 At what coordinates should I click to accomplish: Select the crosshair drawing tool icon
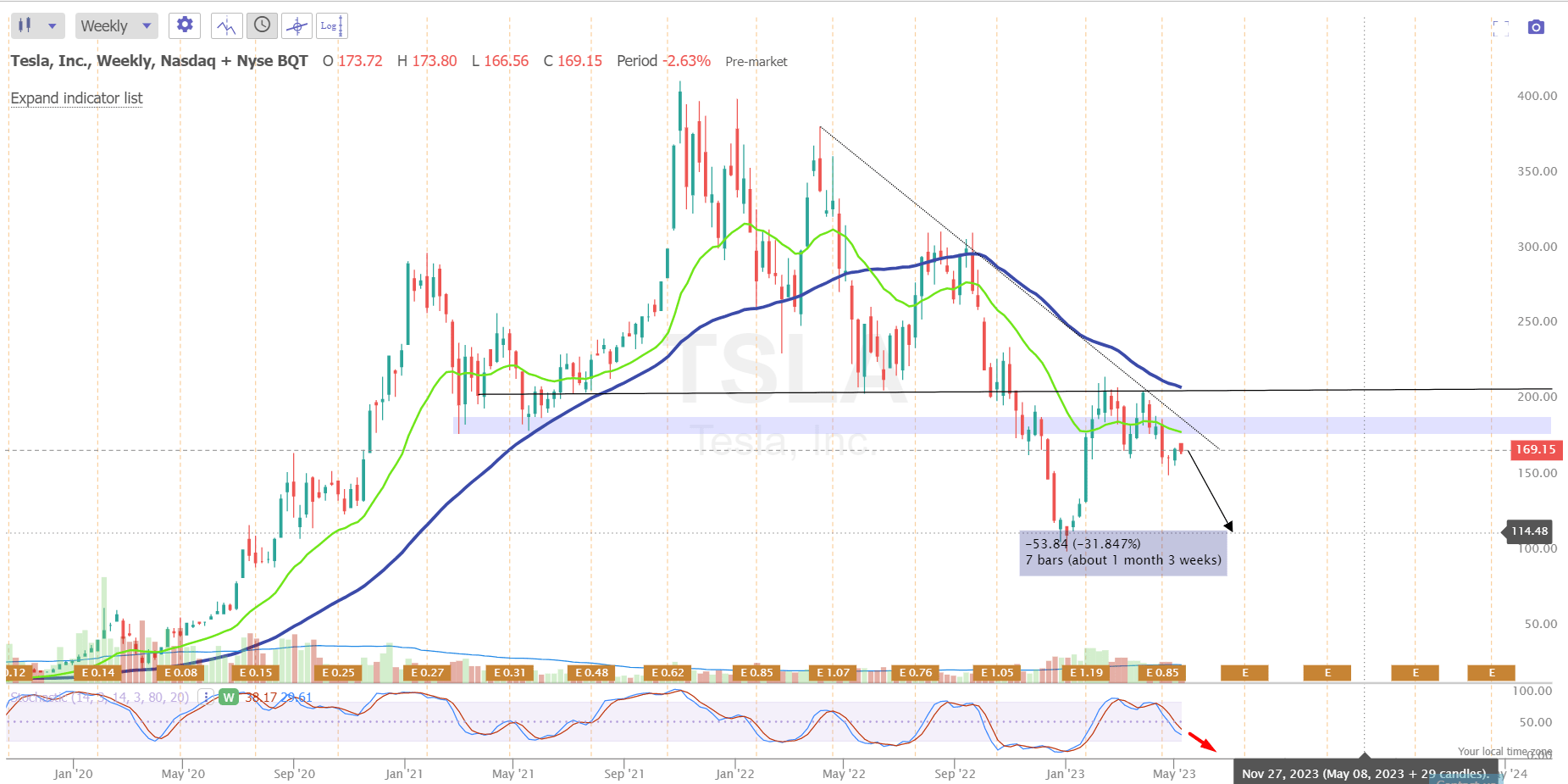tap(296, 25)
